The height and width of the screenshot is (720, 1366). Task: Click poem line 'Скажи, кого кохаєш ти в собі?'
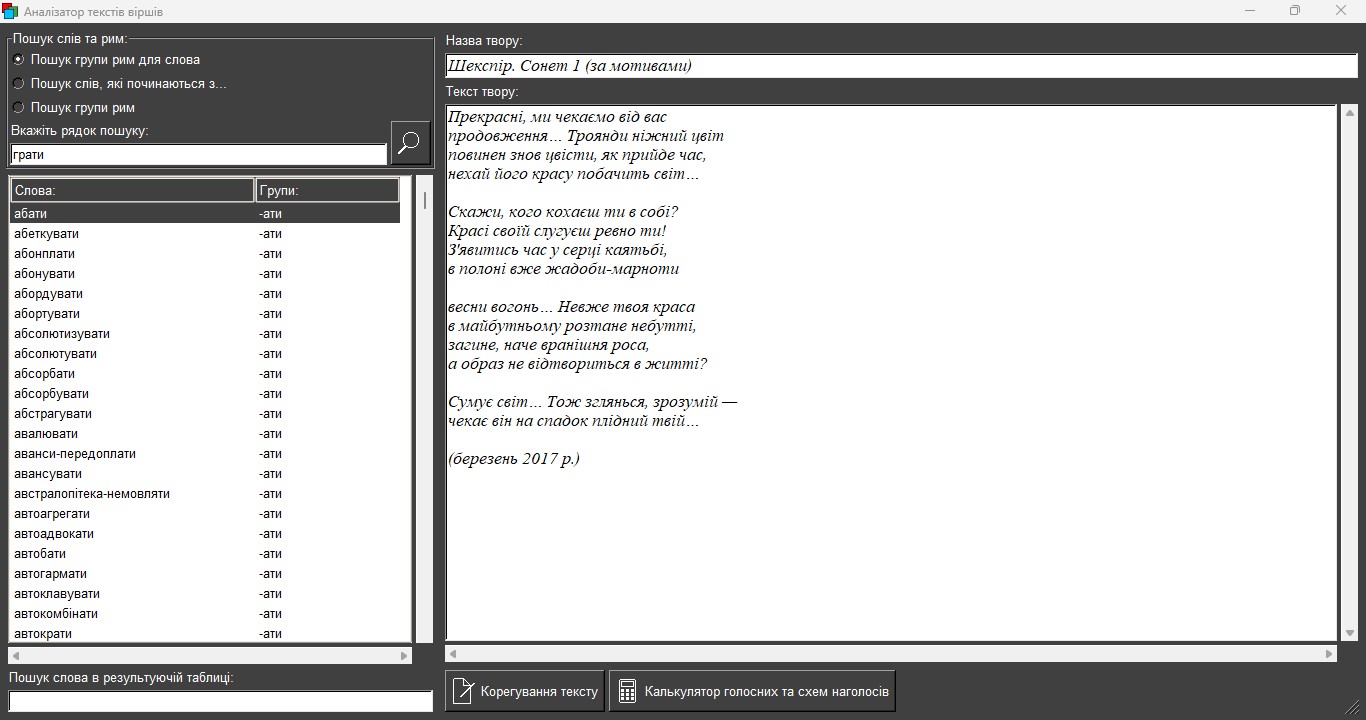tap(563, 212)
